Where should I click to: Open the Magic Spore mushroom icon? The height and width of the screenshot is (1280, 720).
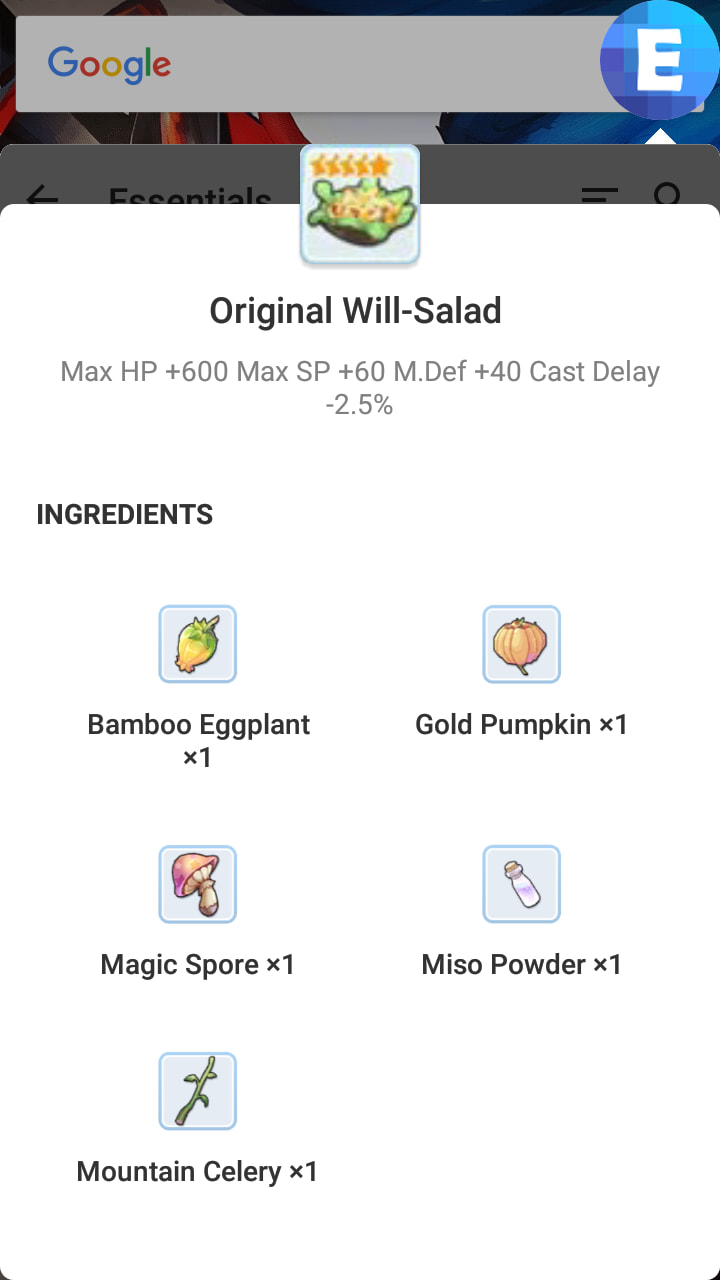(198, 884)
